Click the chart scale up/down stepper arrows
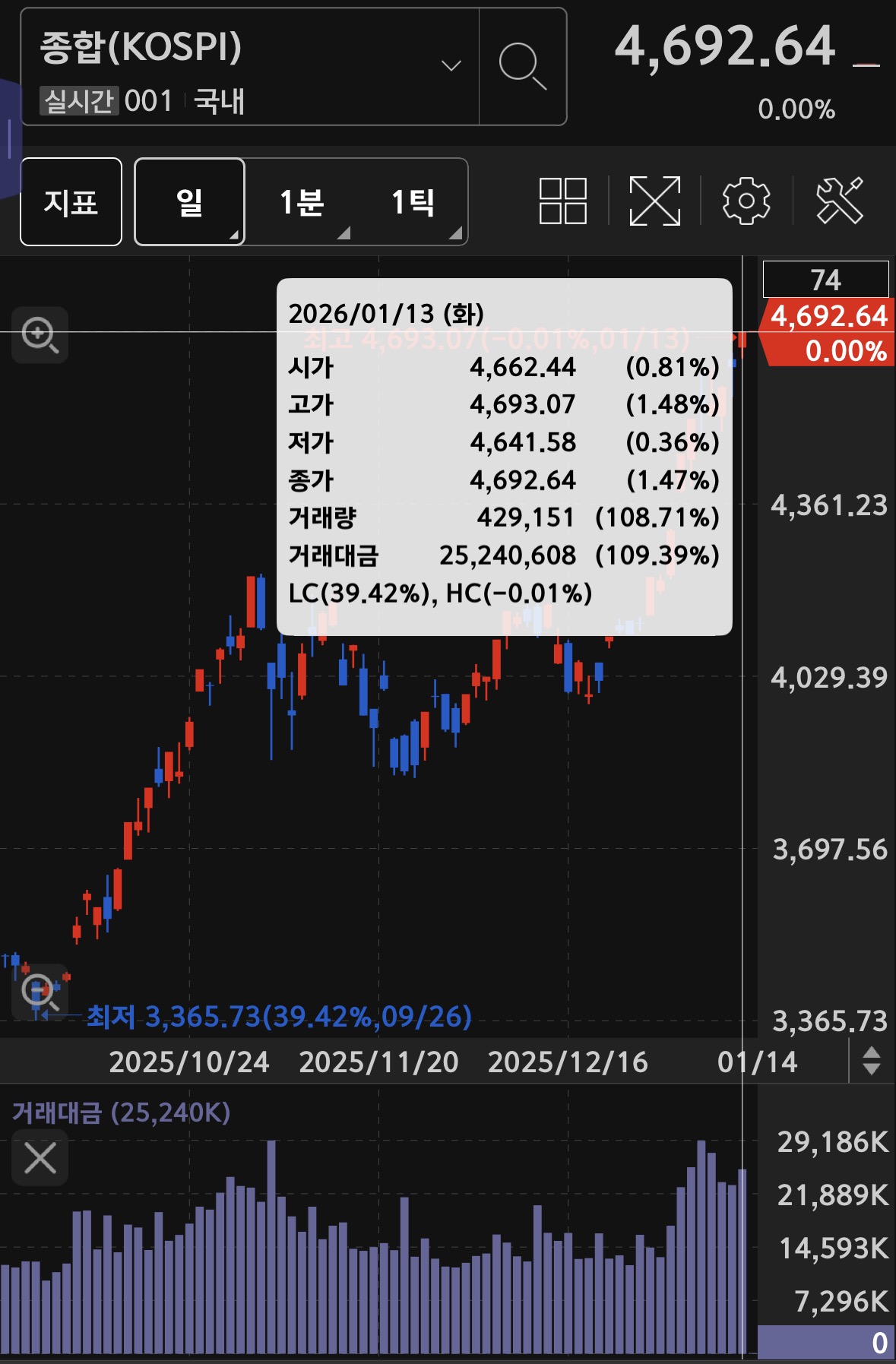 (x=872, y=1061)
